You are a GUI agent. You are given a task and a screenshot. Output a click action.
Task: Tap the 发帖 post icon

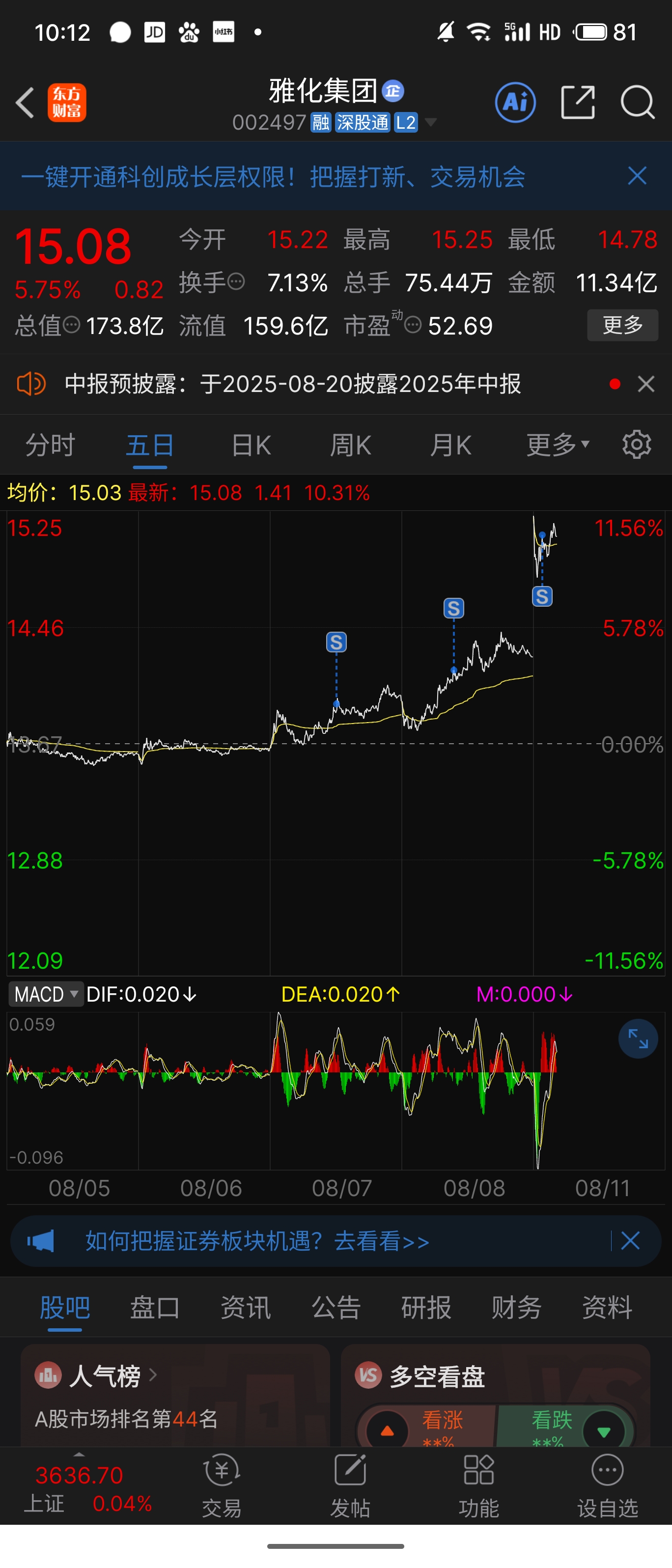click(x=350, y=1486)
